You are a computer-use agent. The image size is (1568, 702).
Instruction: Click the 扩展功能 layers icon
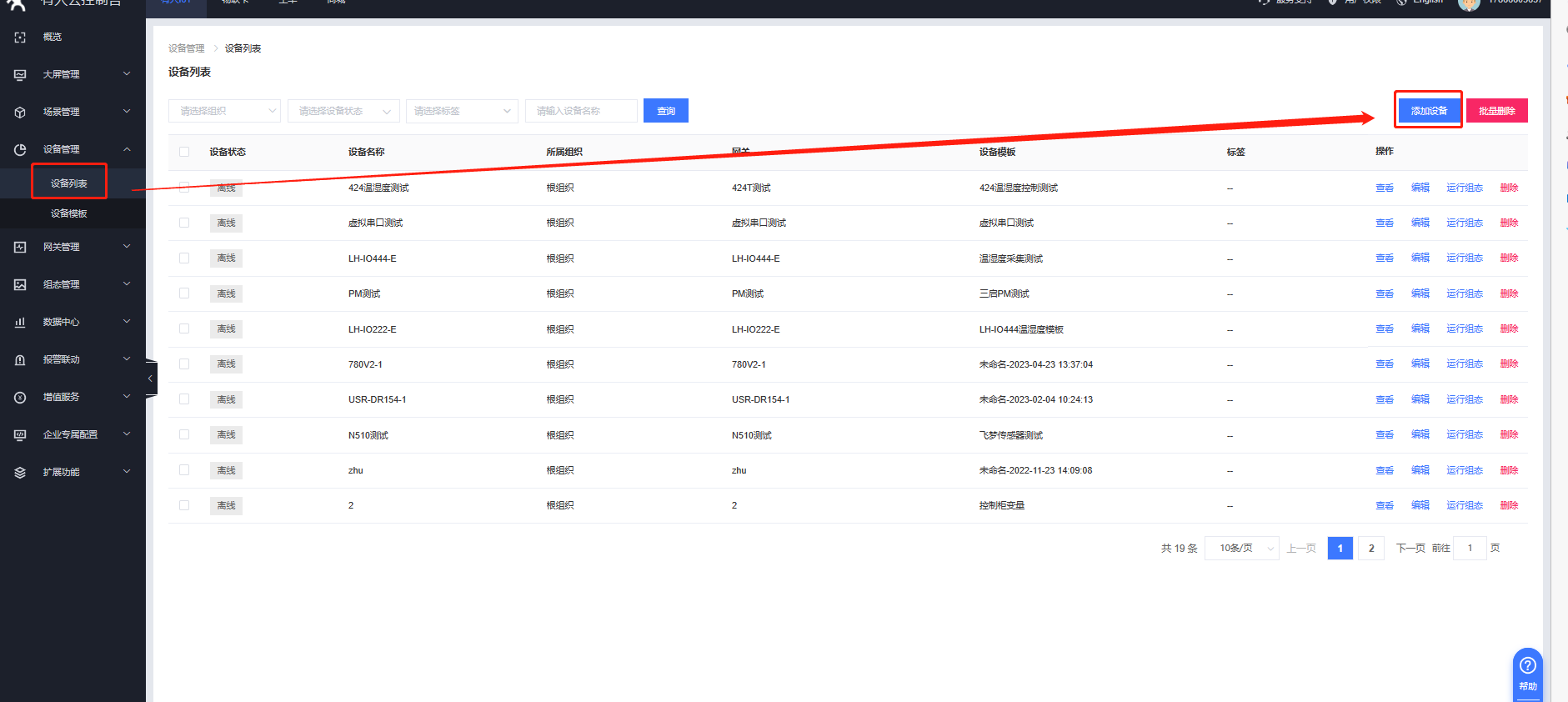(x=20, y=473)
